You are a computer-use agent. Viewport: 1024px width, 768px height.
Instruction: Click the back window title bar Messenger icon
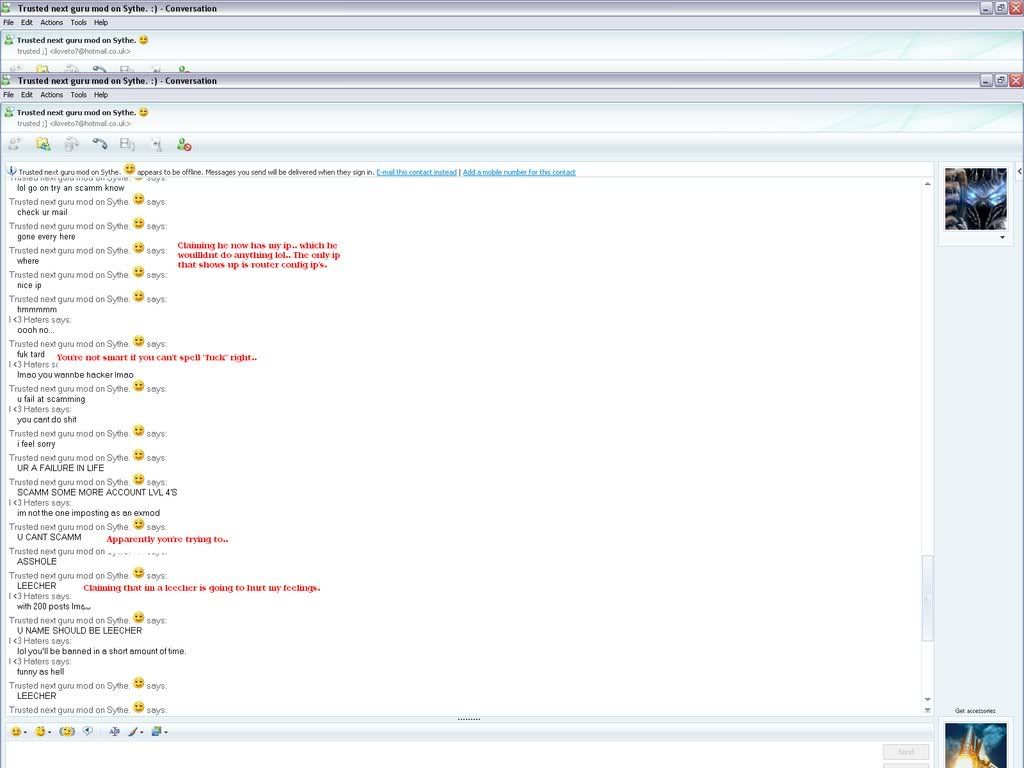[7, 8]
